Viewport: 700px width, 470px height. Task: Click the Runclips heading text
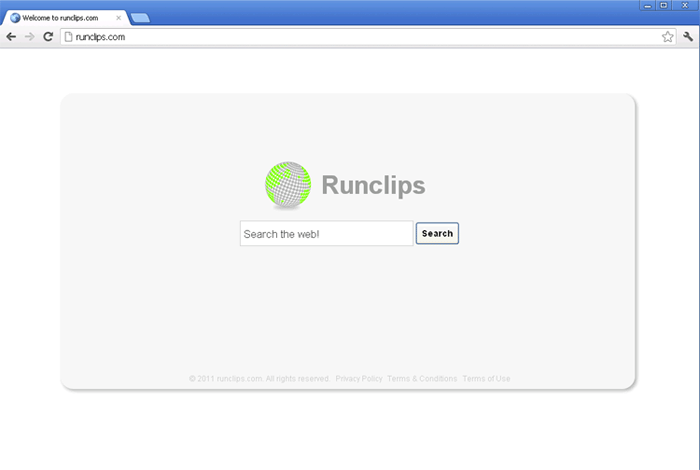point(373,185)
